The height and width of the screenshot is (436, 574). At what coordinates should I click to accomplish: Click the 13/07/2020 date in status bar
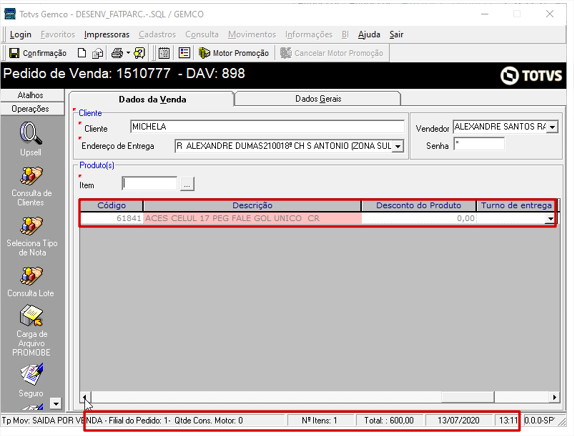point(459,421)
